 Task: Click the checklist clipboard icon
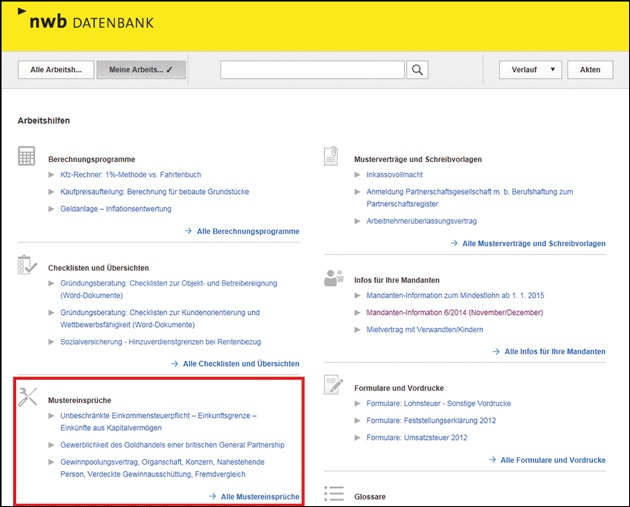(x=27, y=266)
